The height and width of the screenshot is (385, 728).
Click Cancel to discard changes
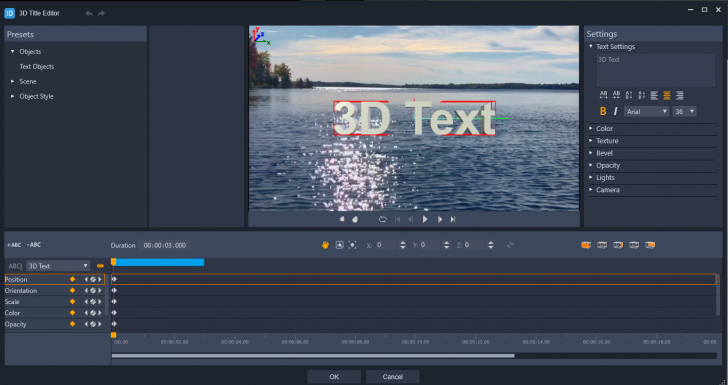point(393,377)
